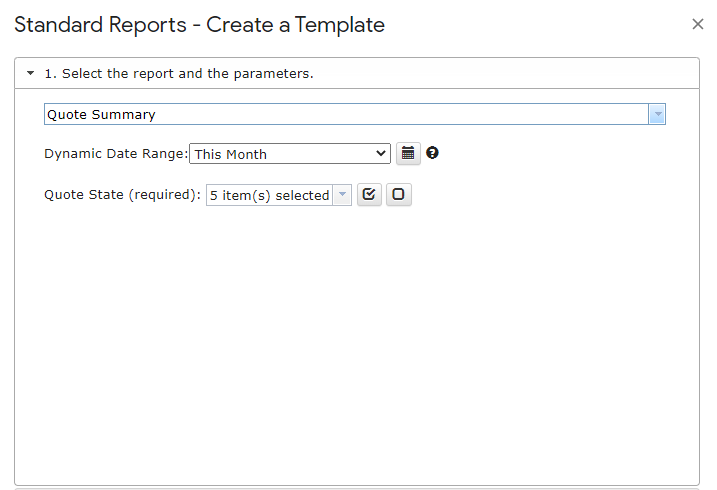Click the 'Quote State (required):' label
Viewport: 717px width, 490px height.
tap(123, 196)
